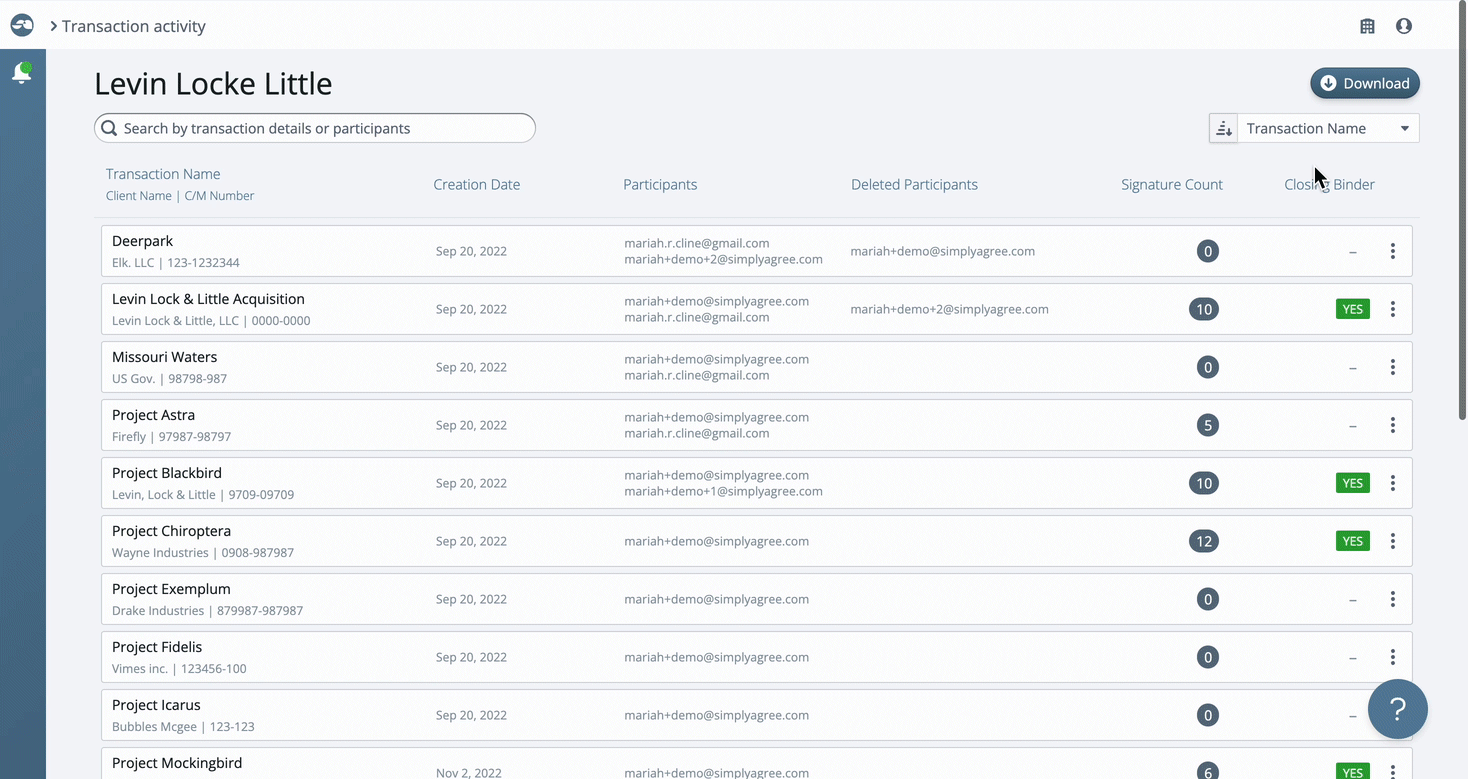Open the Project Astra transaction row
1468x779 pixels.
tap(756, 425)
